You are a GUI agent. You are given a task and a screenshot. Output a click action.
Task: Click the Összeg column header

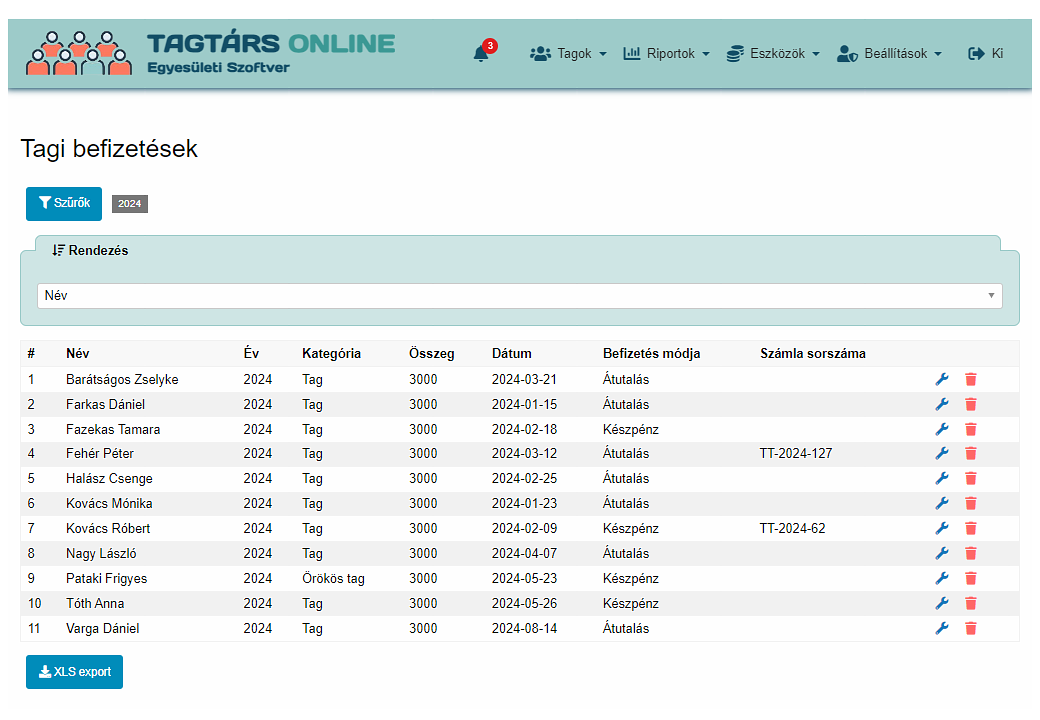point(432,353)
